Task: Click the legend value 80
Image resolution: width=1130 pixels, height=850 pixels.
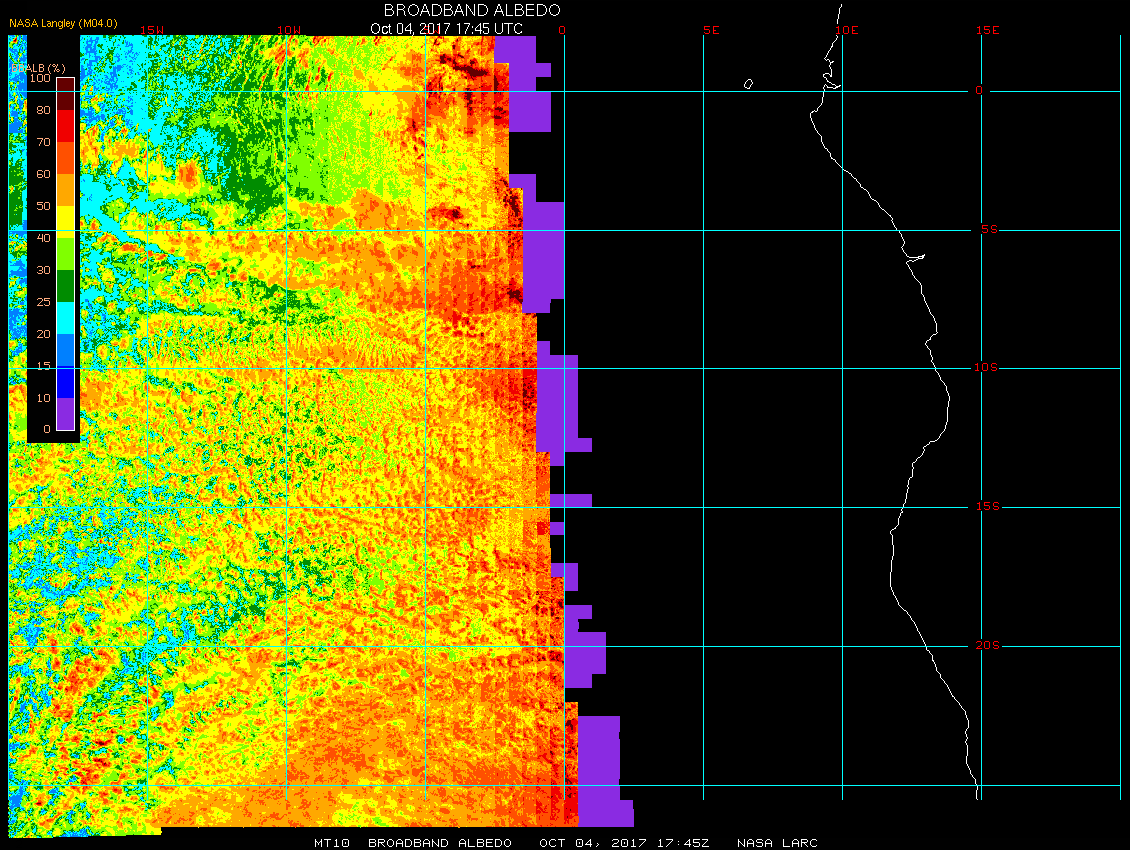Action: [x=43, y=110]
